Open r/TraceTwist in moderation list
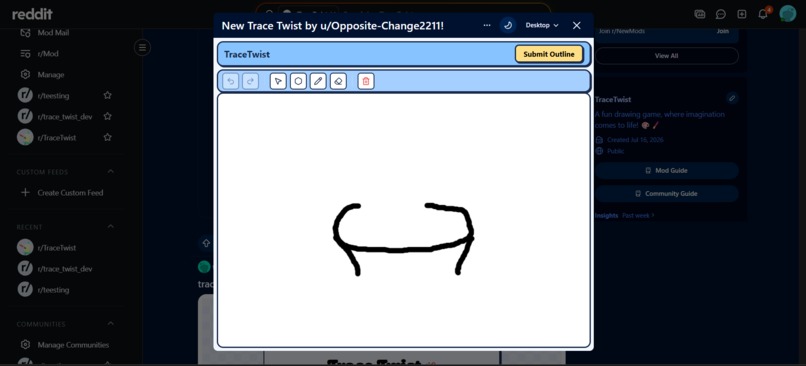The image size is (806, 366). [57, 138]
